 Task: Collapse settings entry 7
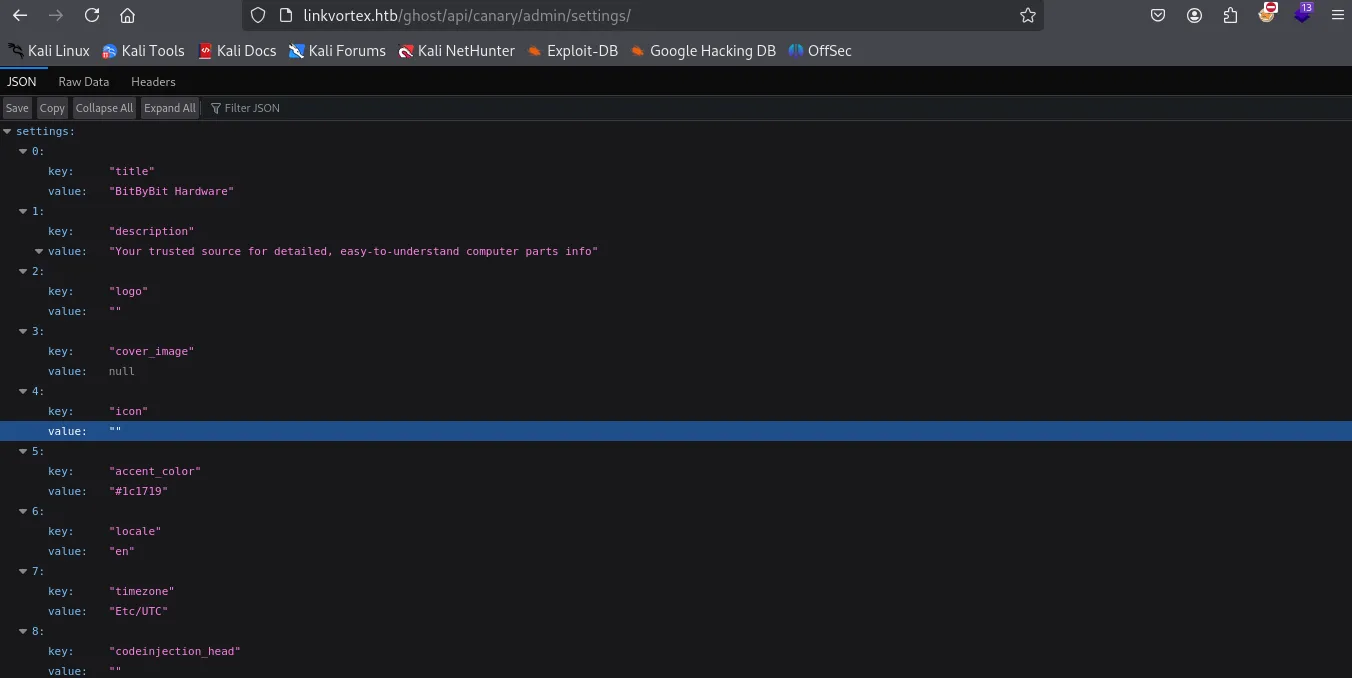pos(24,571)
